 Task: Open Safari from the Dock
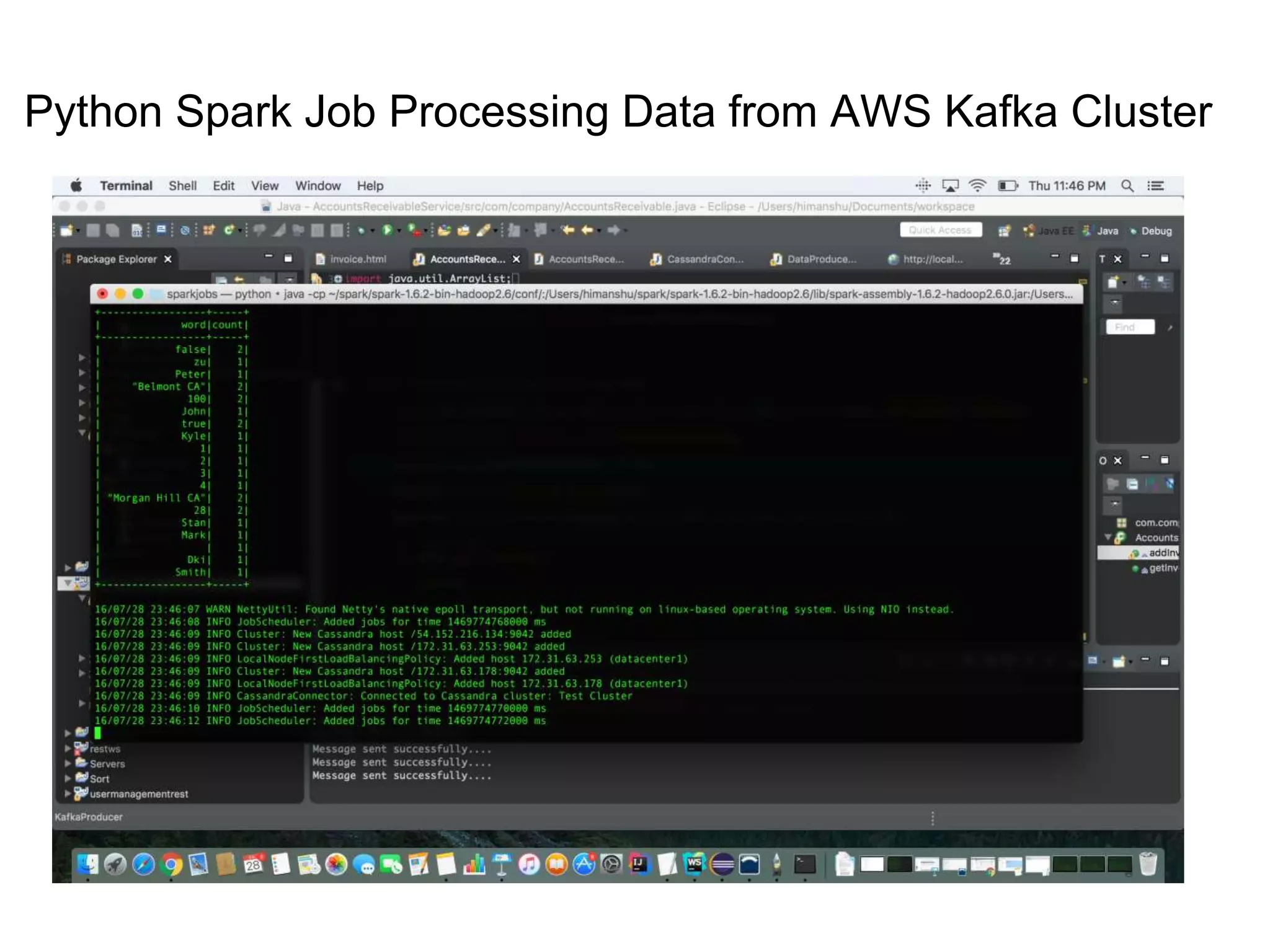point(143,864)
